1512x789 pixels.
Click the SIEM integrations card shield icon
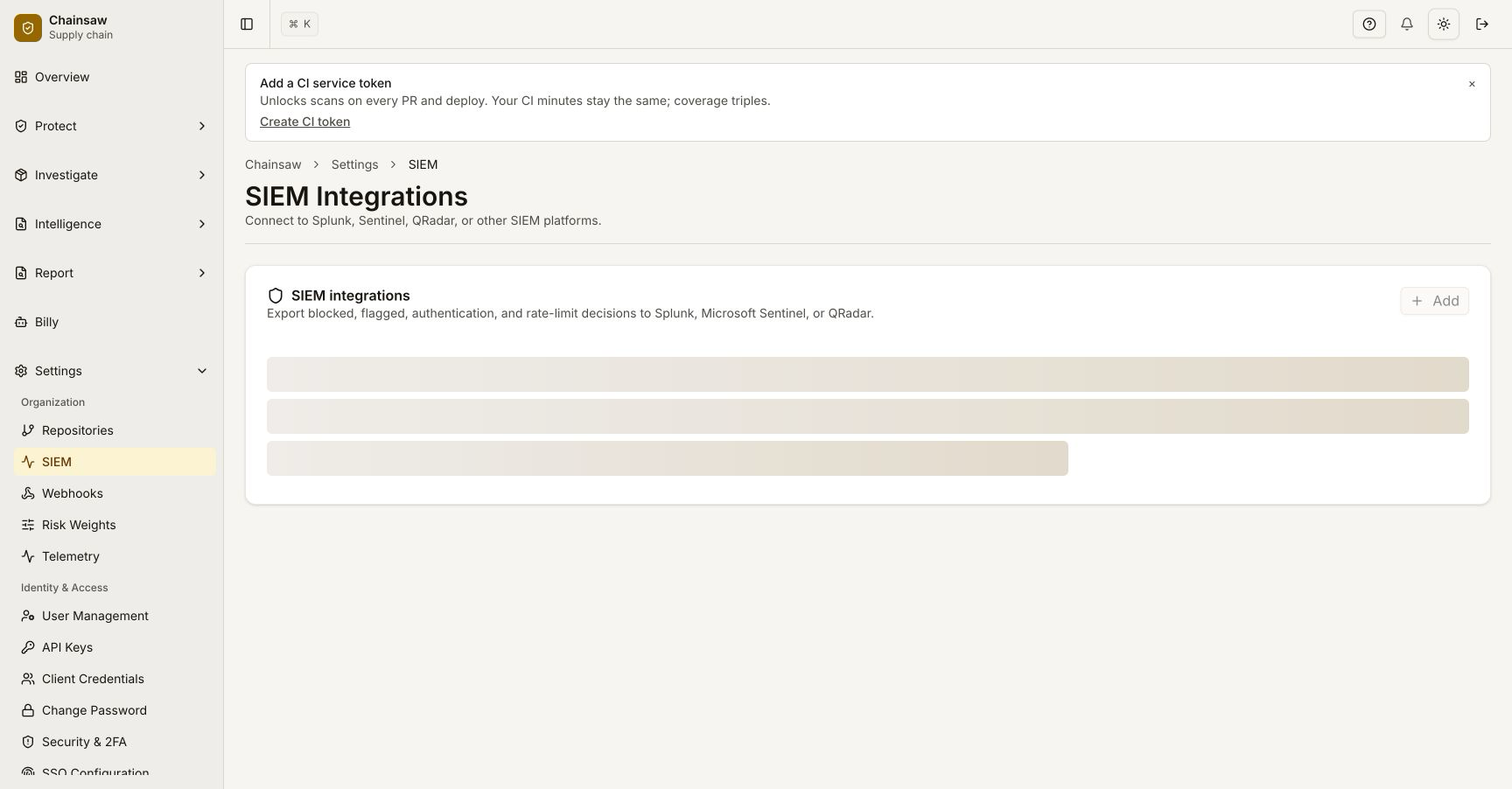pos(276,296)
